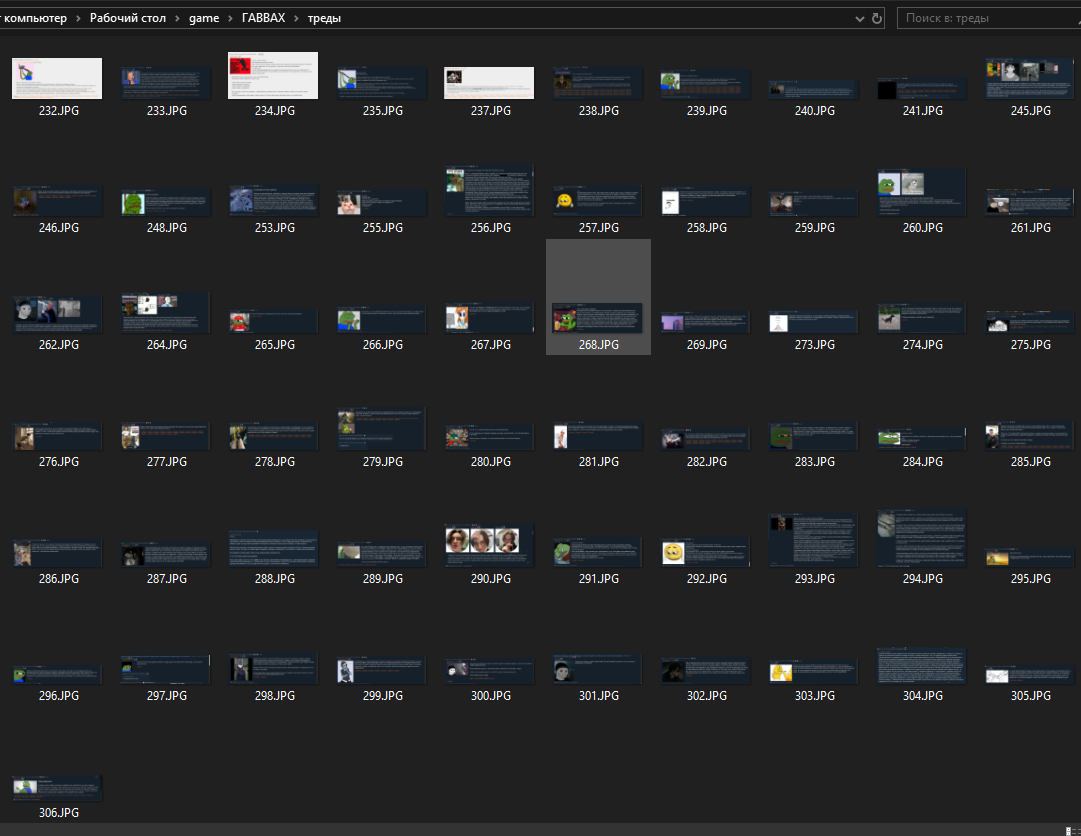The width and height of the screenshot is (1081, 836).
Task: Select the 292.JPG smiley thumbnail
Action: coord(705,551)
